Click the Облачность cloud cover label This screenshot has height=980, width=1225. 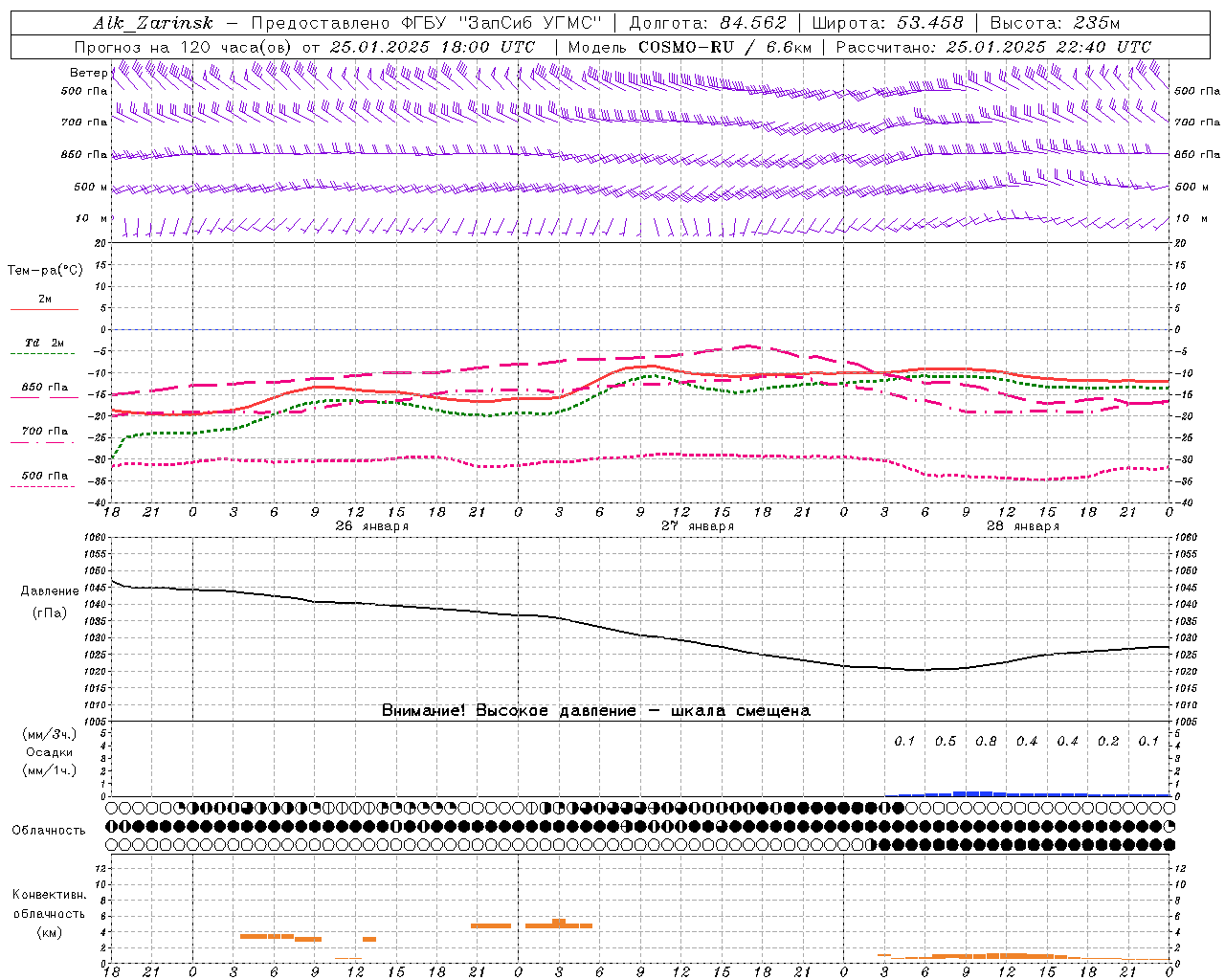pos(49,830)
